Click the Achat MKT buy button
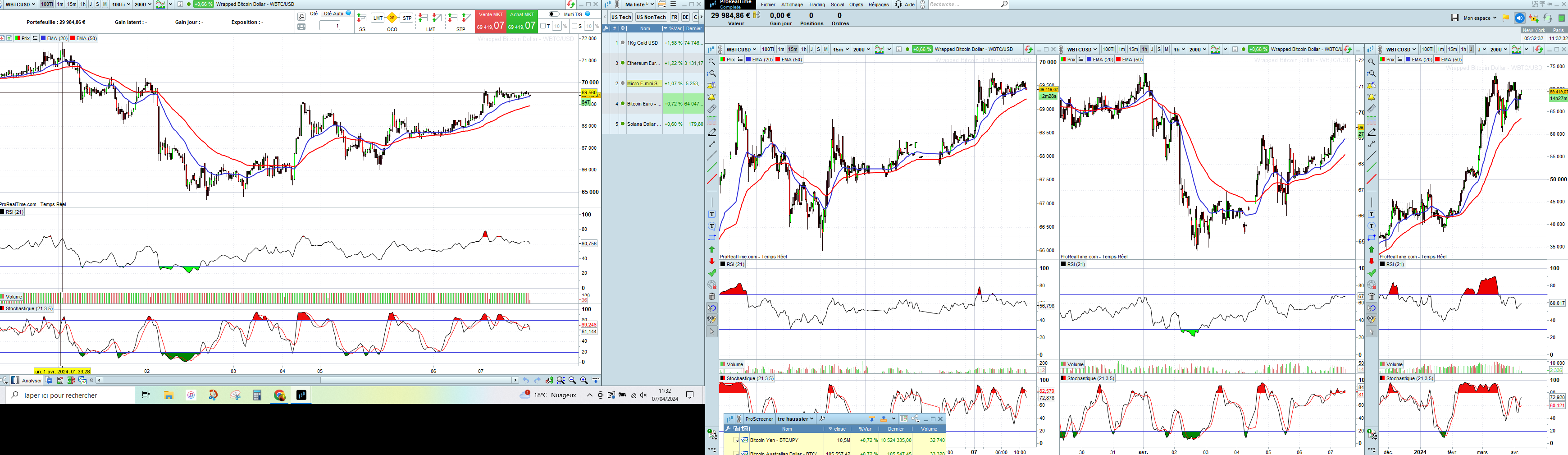This screenshot has height=455, width=1568. (522, 21)
